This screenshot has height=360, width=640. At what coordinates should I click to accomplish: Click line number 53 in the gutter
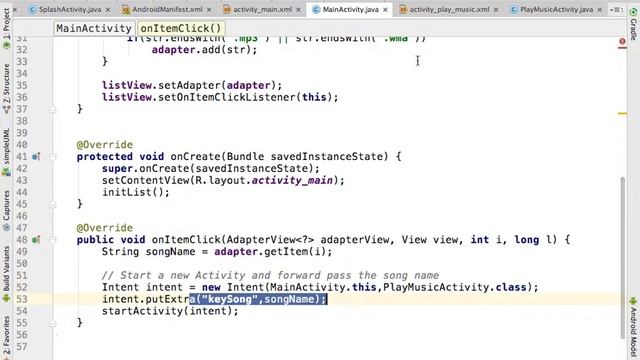(22, 299)
